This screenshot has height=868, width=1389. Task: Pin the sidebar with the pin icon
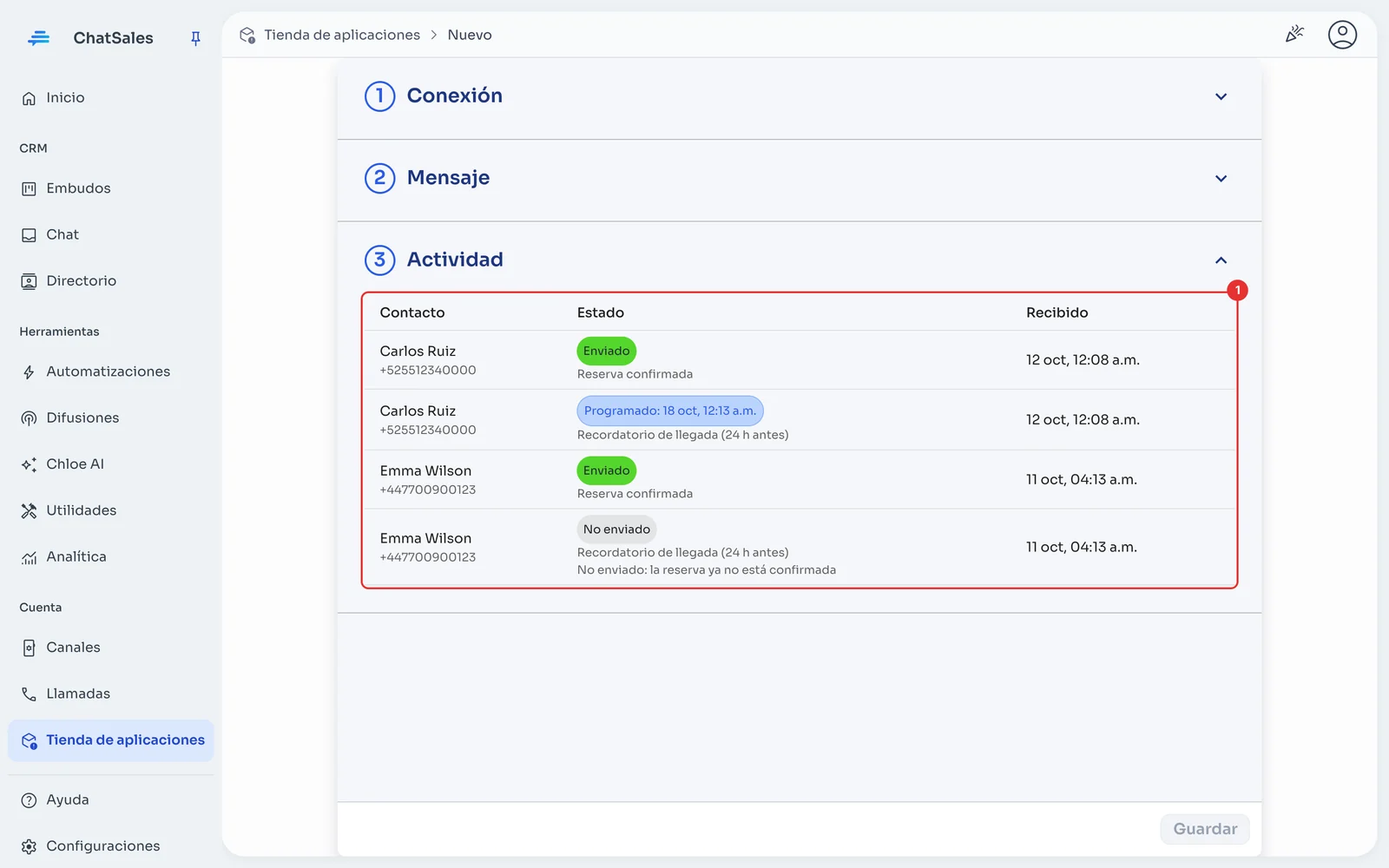click(x=195, y=38)
